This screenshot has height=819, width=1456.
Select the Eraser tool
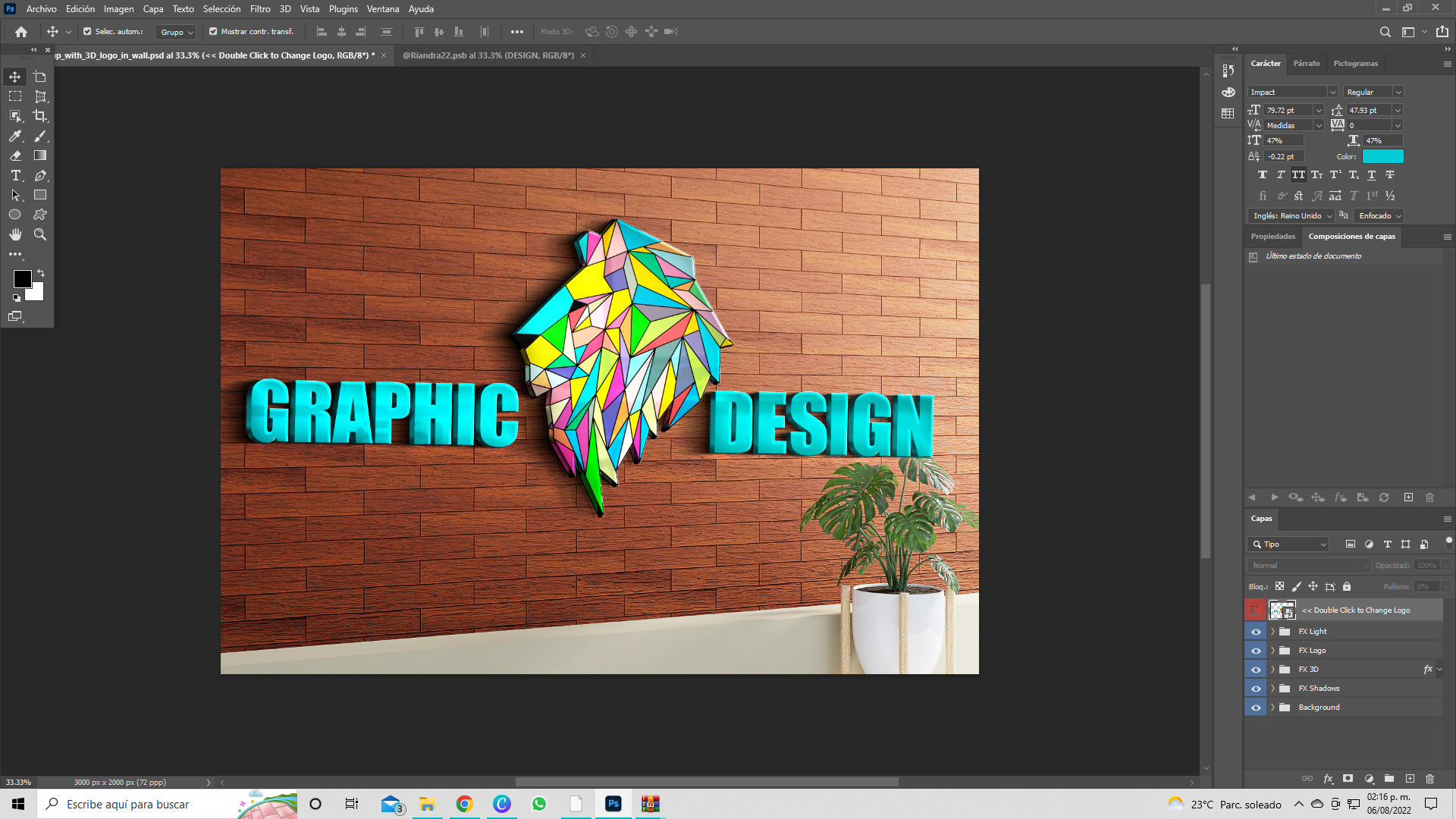[x=15, y=155]
